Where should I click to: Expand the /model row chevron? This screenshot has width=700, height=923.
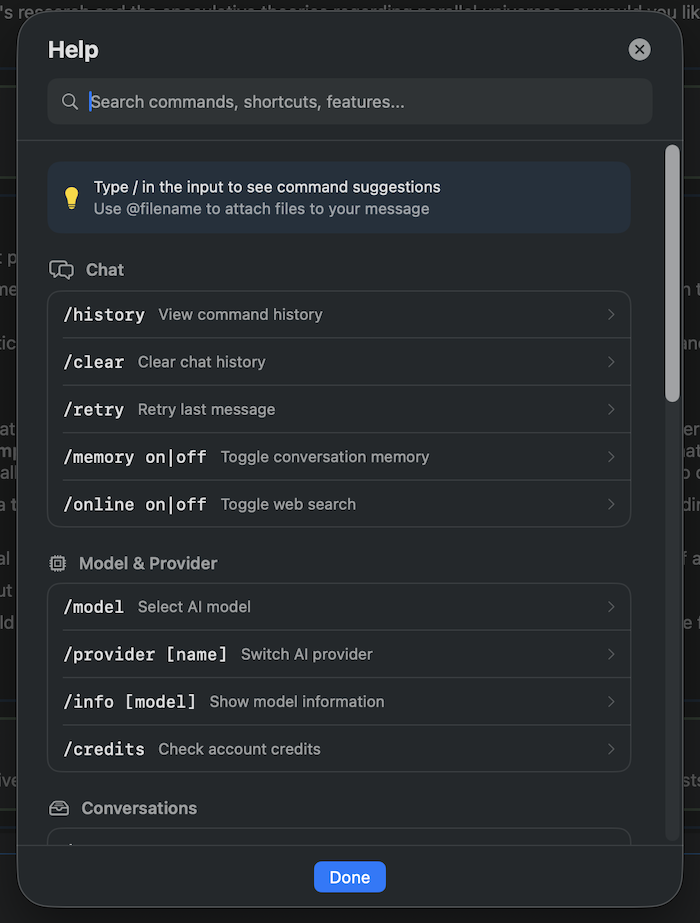611,607
